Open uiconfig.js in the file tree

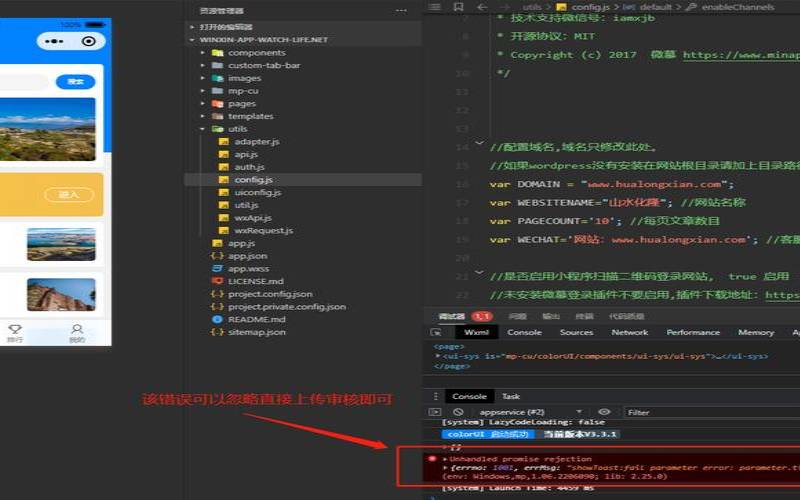[x=258, y=192]
